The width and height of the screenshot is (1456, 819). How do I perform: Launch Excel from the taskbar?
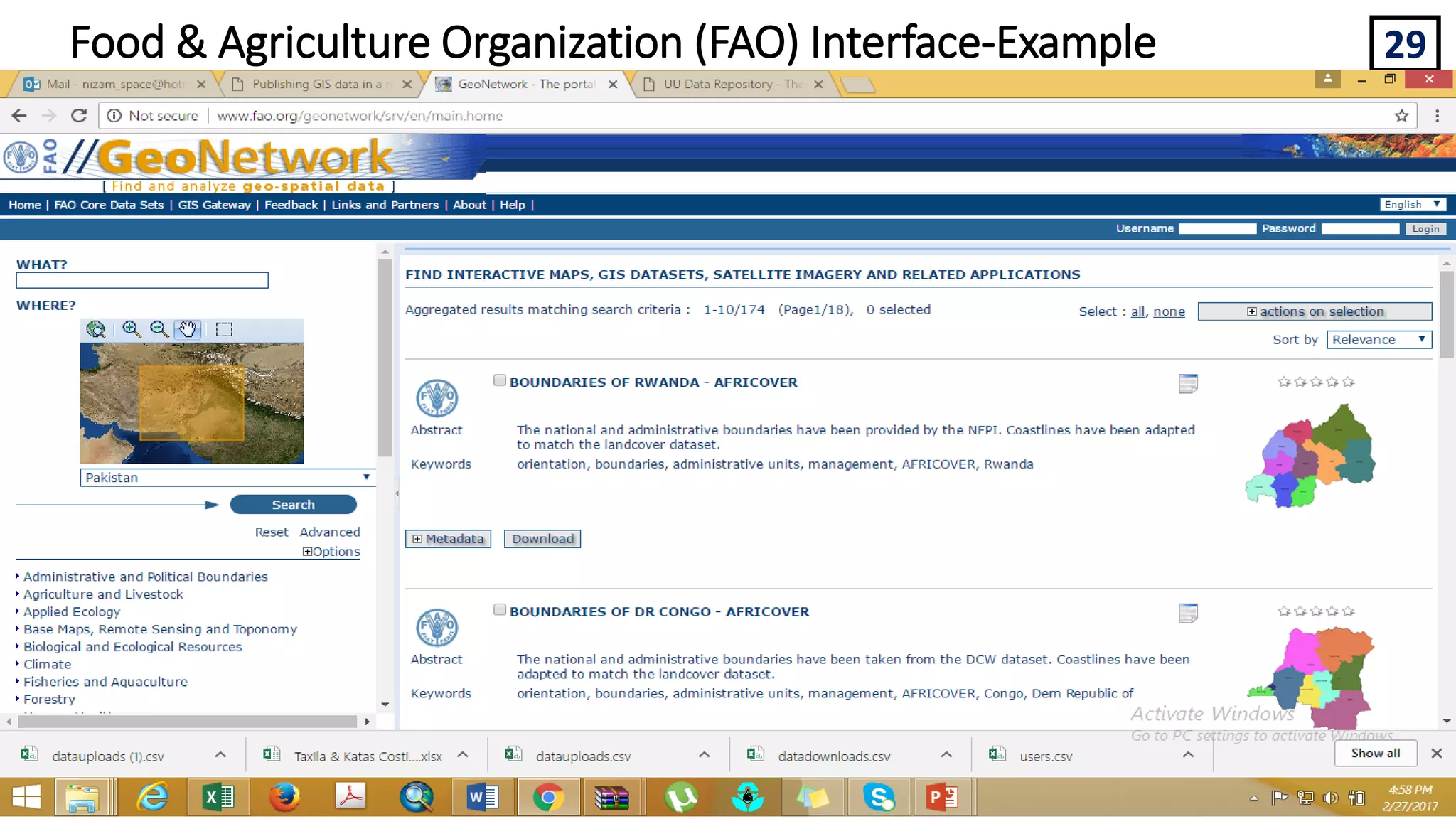tap(218, 798)
